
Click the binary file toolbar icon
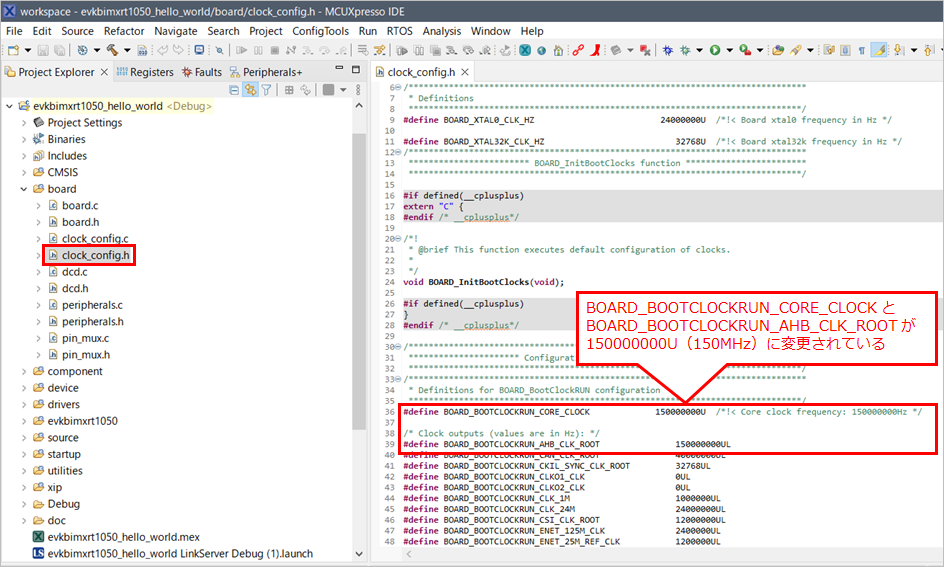tap(142, 51)
